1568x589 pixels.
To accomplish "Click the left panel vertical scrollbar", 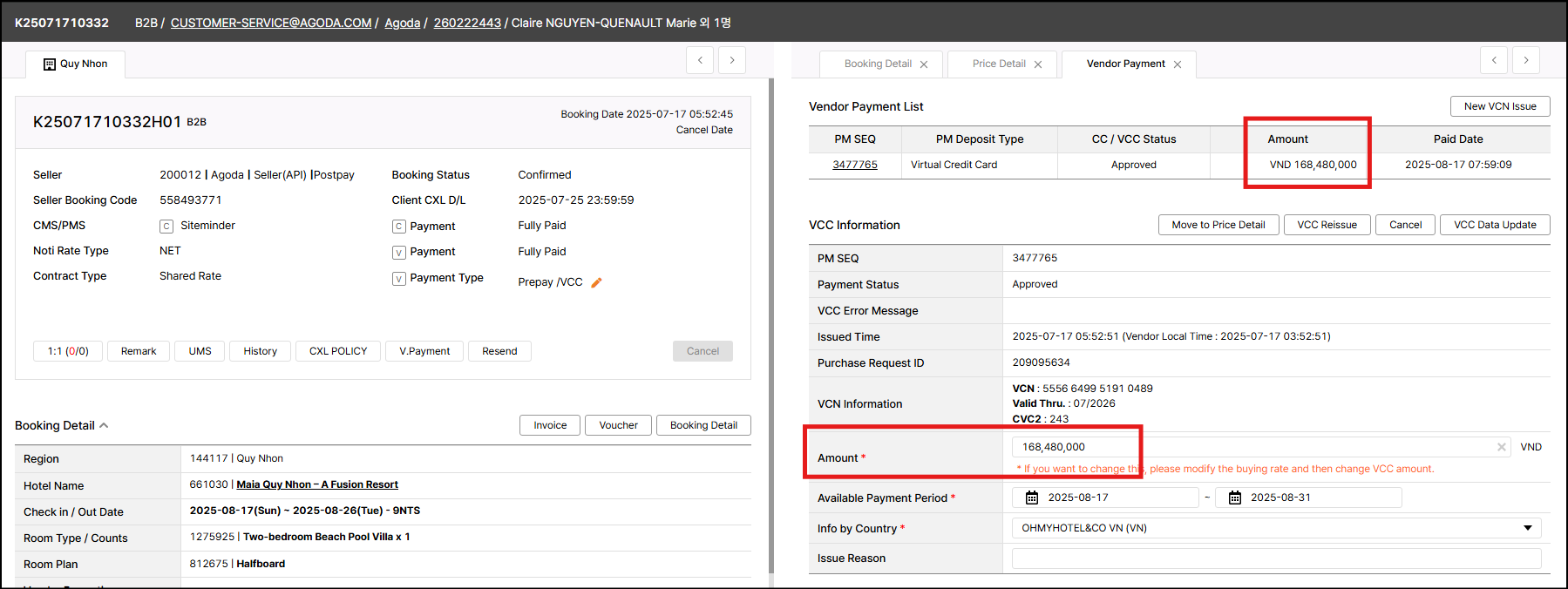I will pos(770,322).
